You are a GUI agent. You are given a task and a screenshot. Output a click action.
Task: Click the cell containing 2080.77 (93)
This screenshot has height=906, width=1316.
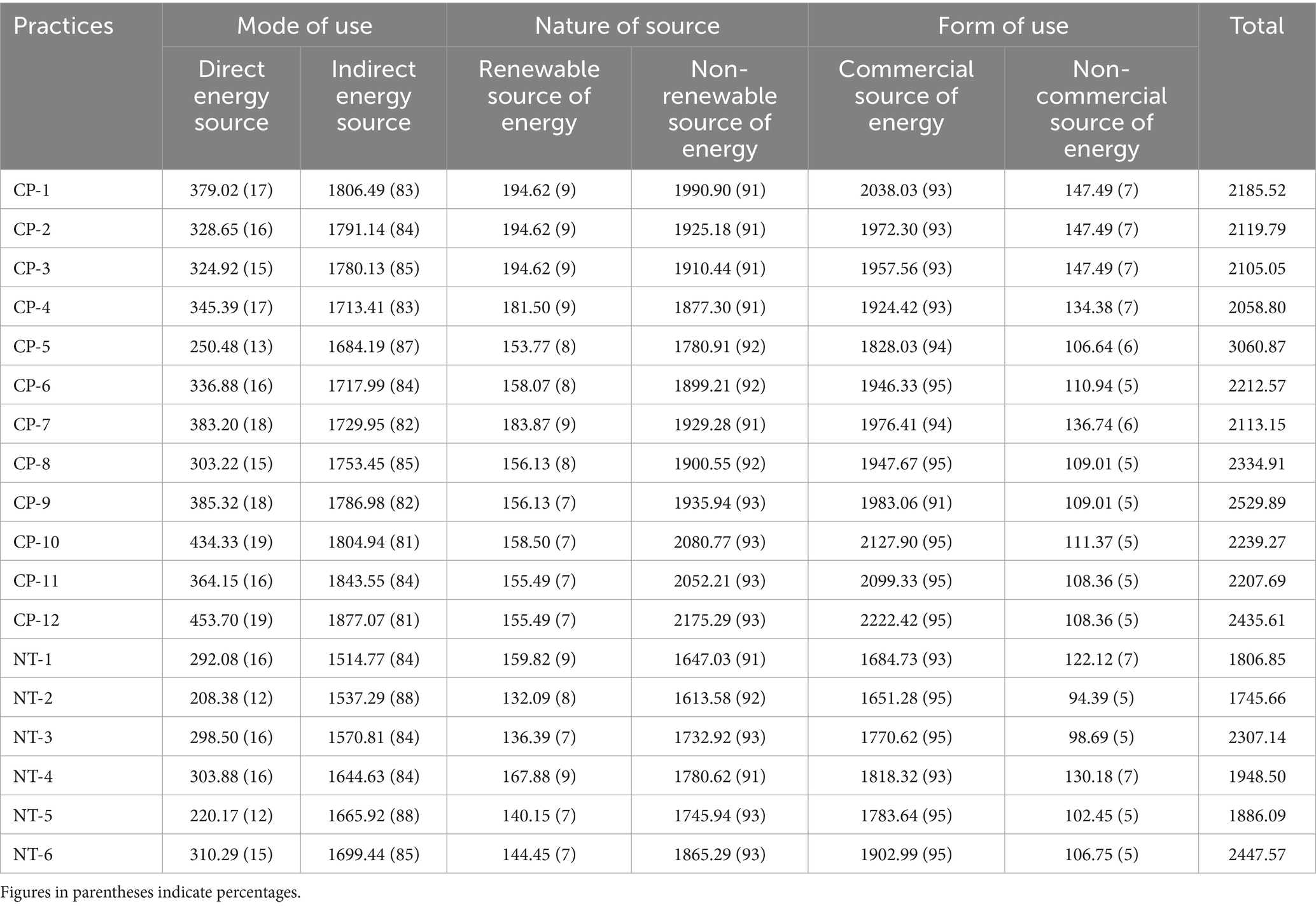pos(720,542)
